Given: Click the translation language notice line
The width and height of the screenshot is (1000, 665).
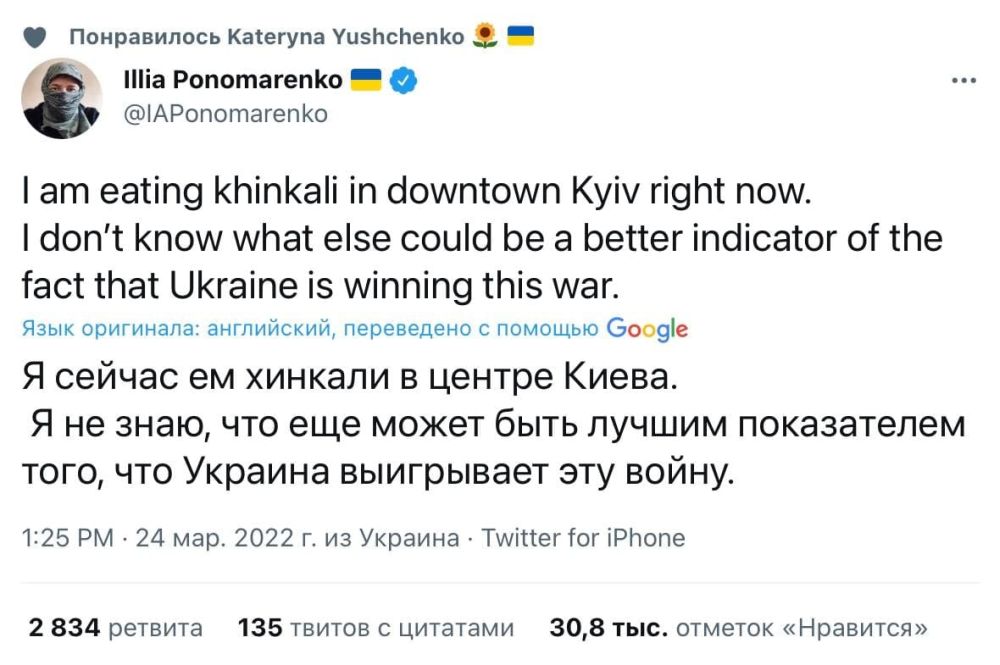Looking at the screenshot, I should click(300, 329).
